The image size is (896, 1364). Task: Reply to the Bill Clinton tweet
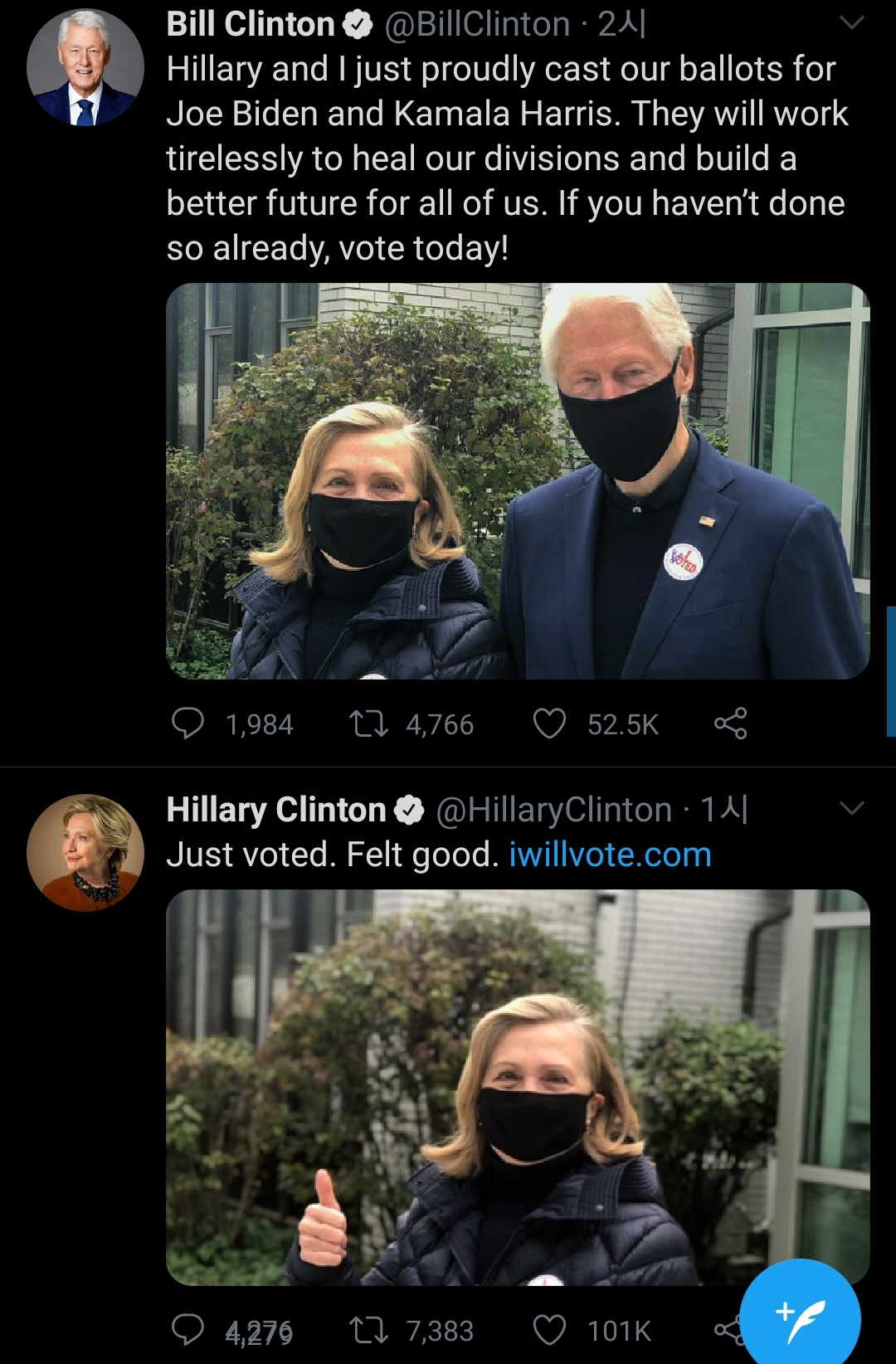188,723
